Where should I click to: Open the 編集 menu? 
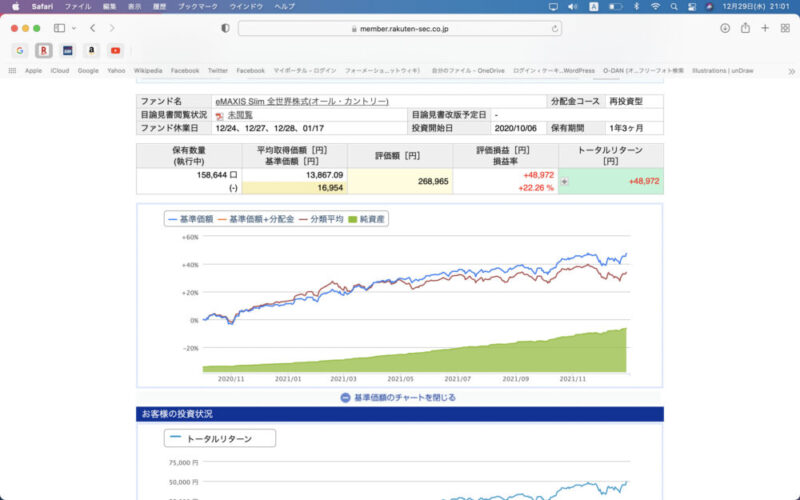click(109, 7)
